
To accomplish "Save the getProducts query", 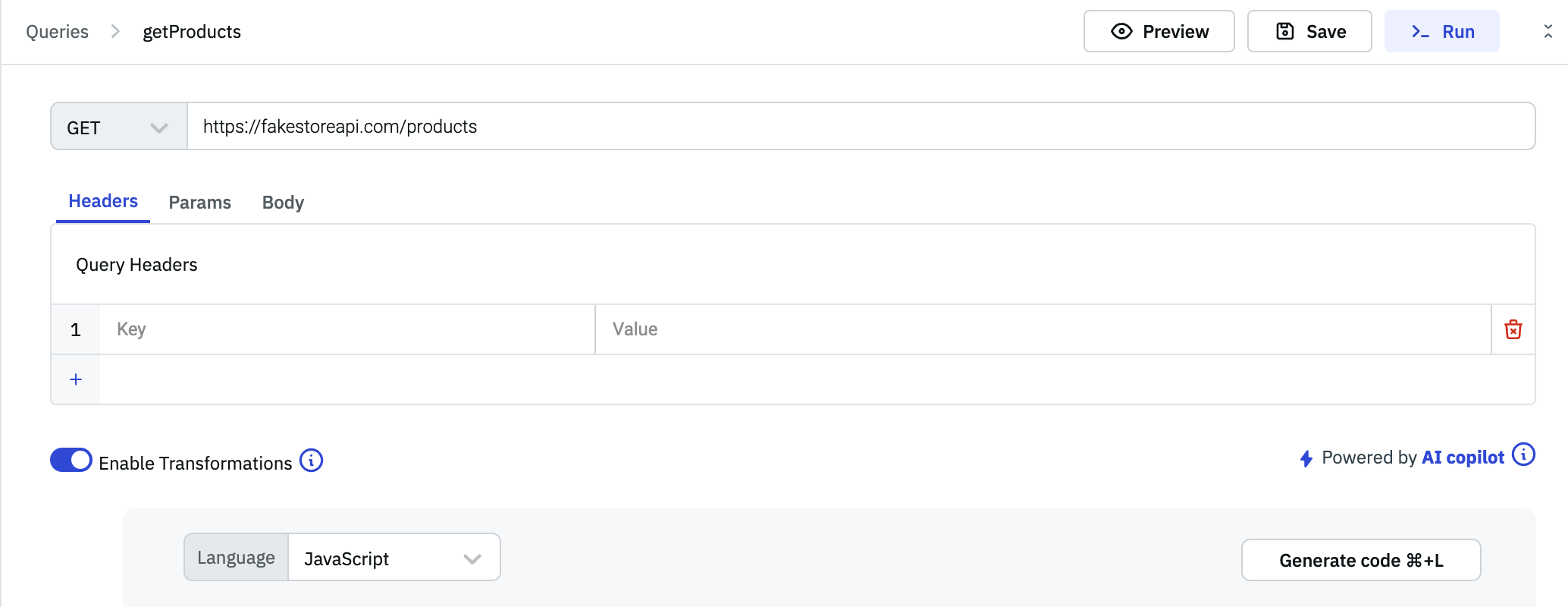I will point(1309,31).
